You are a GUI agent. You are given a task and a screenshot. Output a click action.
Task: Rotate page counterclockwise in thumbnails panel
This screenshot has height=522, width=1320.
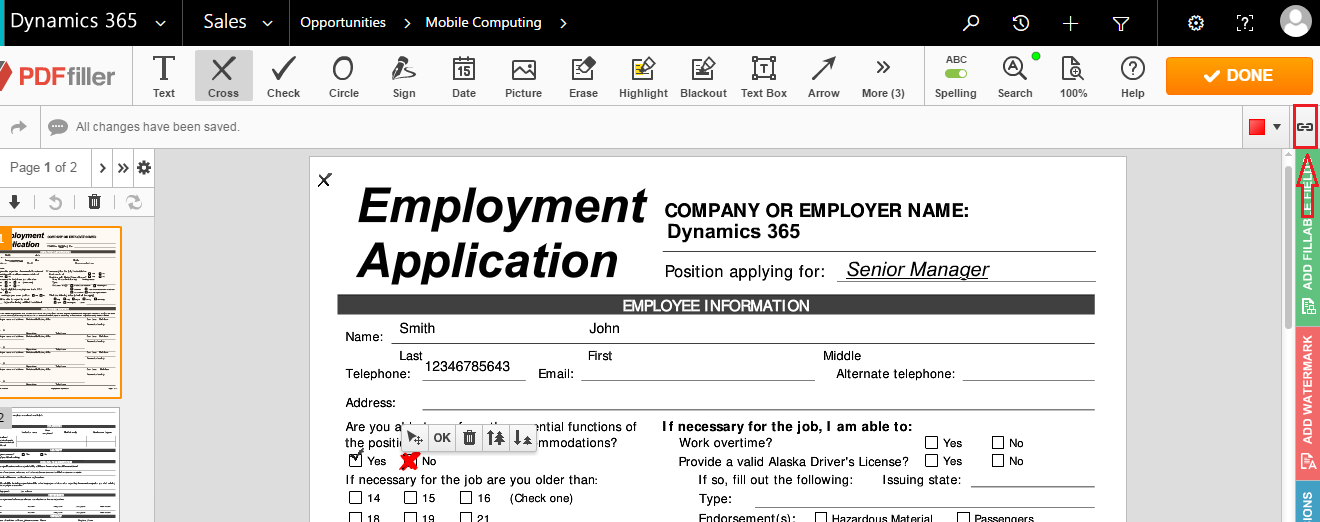pos(55,201)
